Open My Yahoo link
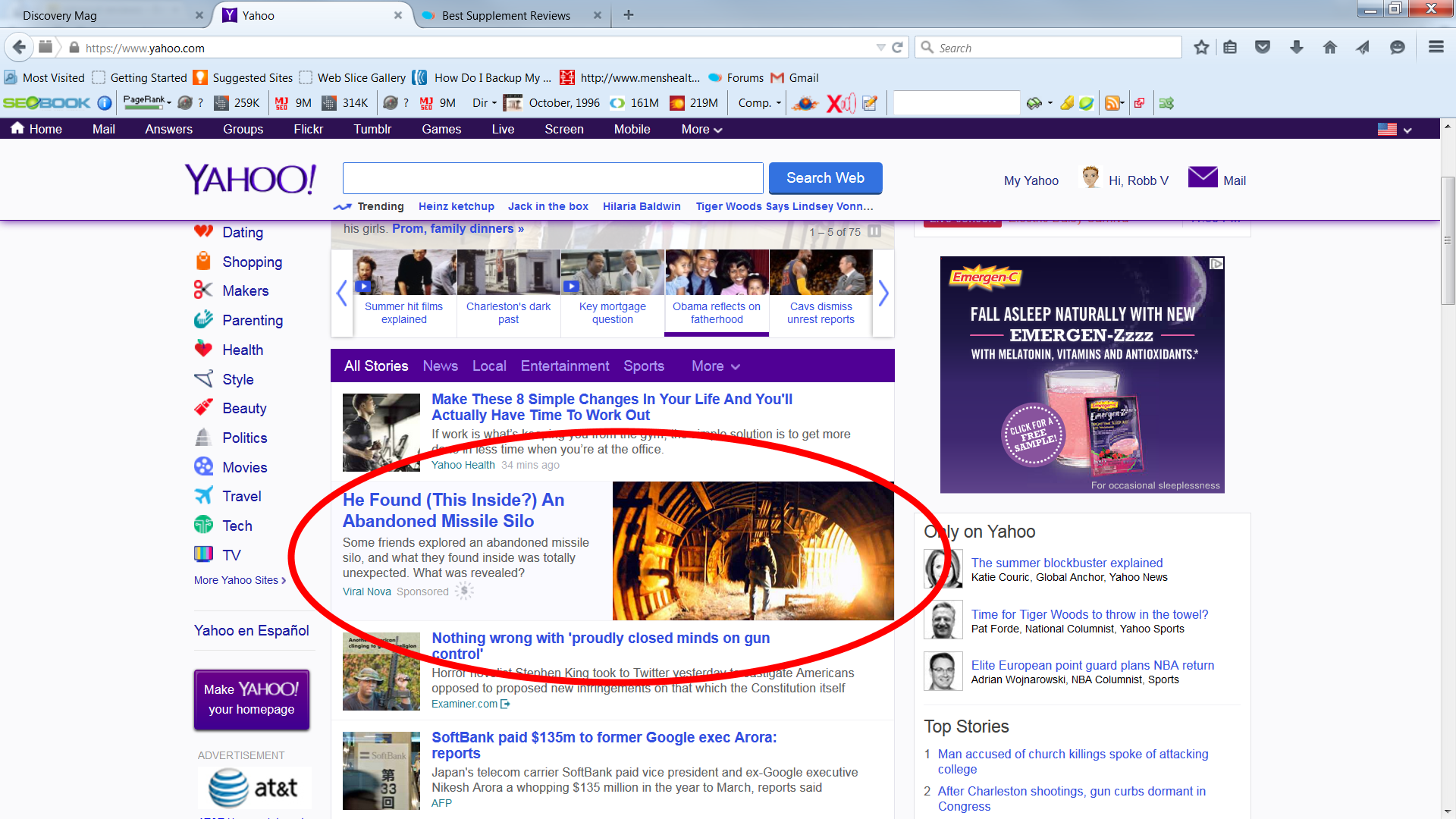 1031,180
